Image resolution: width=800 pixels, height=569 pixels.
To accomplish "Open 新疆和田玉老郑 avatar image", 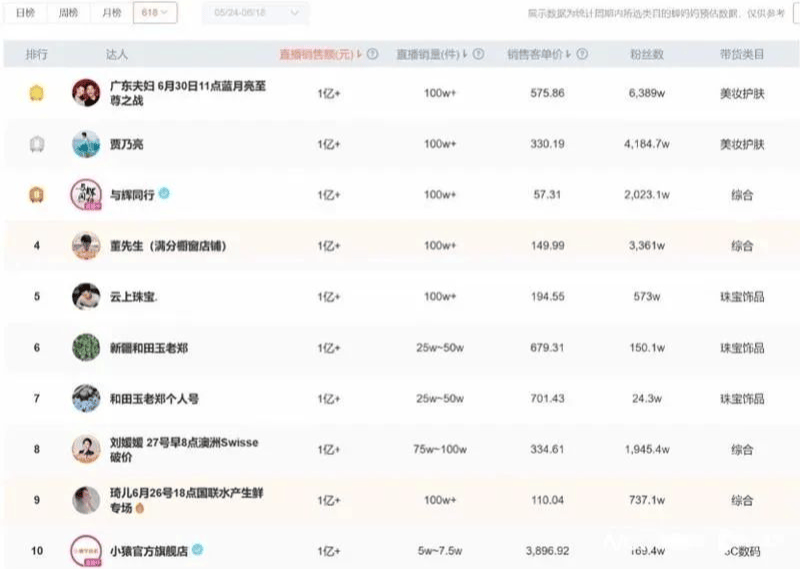I will pos(86,347).
